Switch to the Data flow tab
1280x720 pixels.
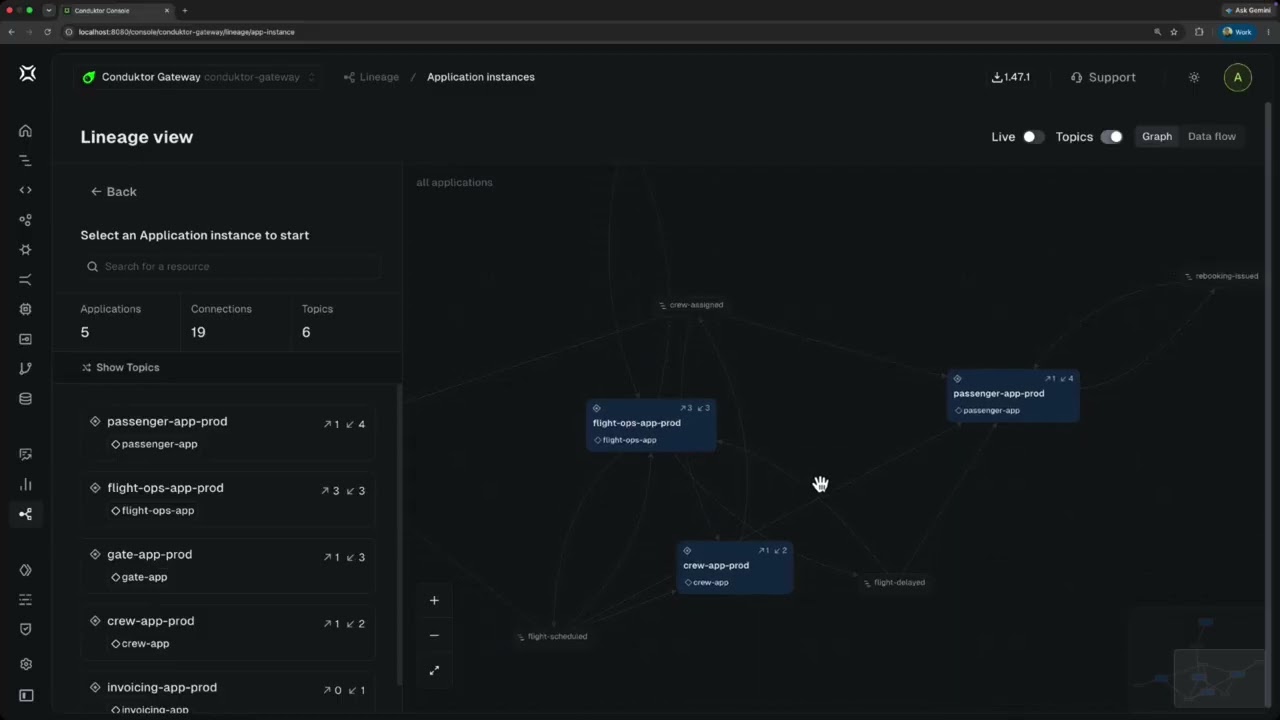click(1212, 137)
